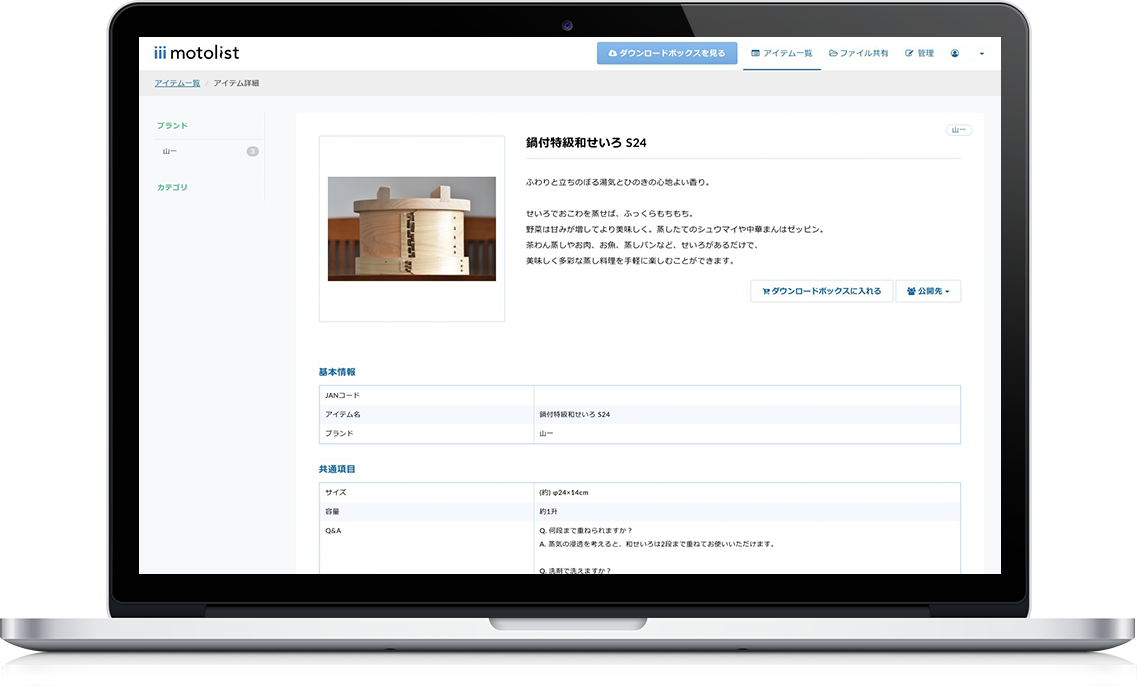
Task: Click the edit icon beside 管理
Action: point(909,53)
